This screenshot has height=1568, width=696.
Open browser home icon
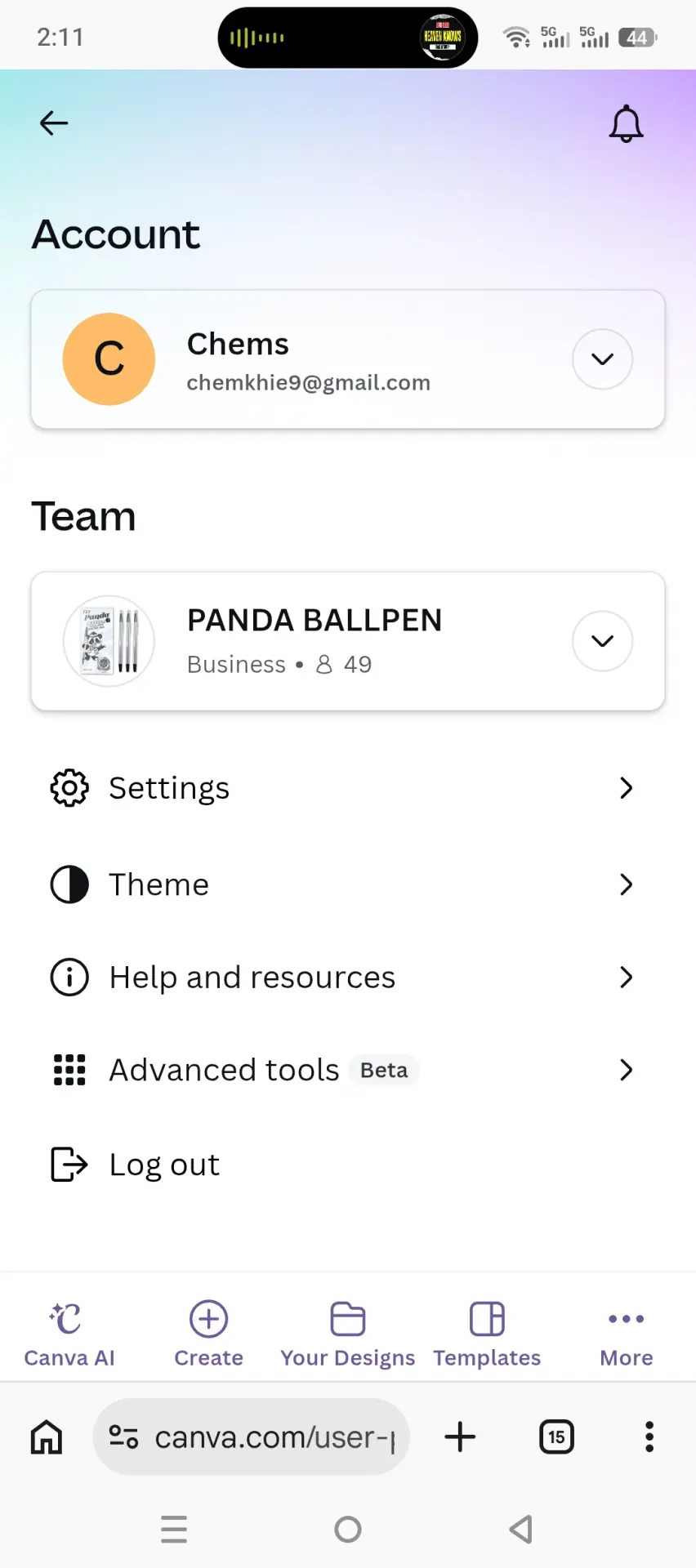click(x=47, y=1437)
